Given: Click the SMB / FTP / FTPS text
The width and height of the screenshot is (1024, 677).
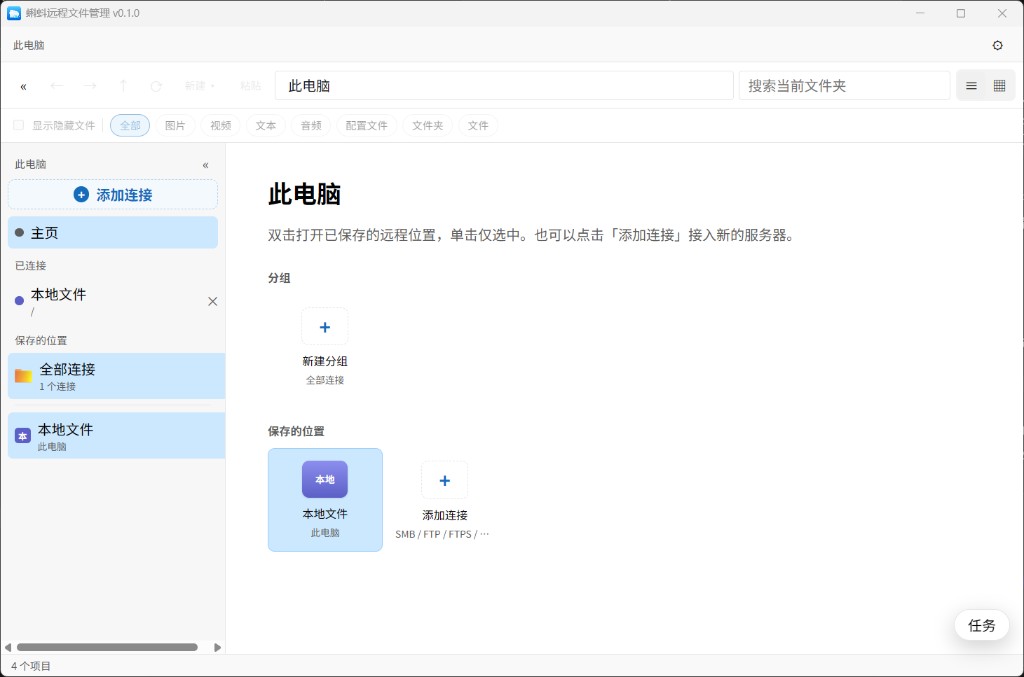Looking at the screenshot, I should [442, 534].
